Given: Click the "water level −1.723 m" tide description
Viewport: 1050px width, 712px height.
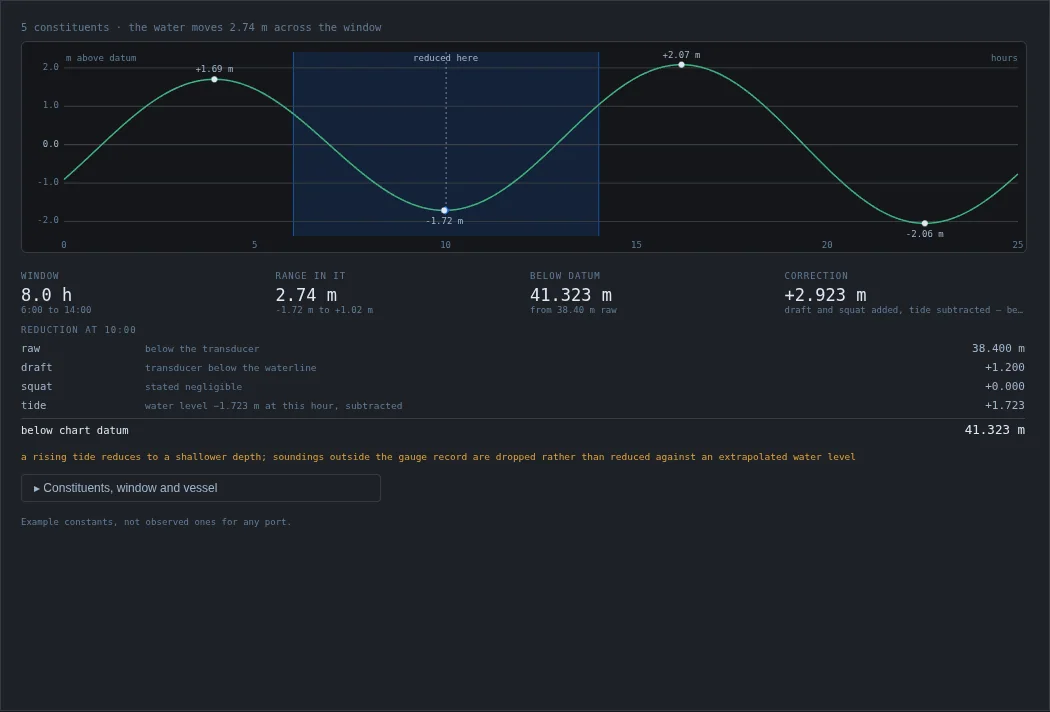Looking at the screenshot, I should click(273, 406).
